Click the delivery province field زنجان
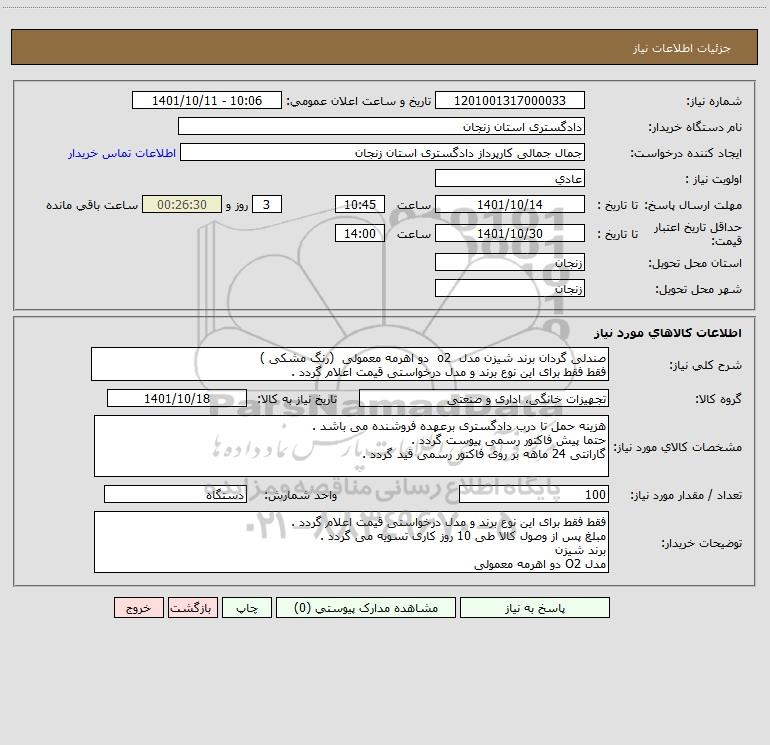The image size is (770, 745). 510,262
